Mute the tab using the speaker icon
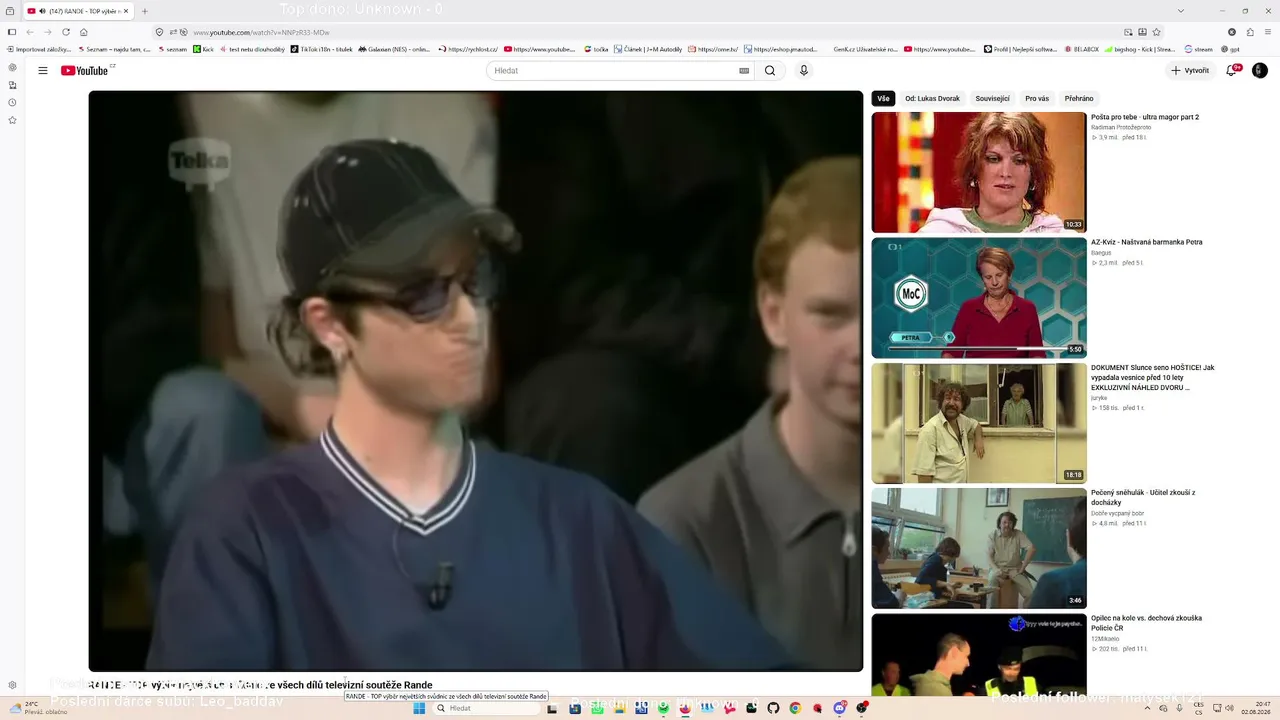 43,11
